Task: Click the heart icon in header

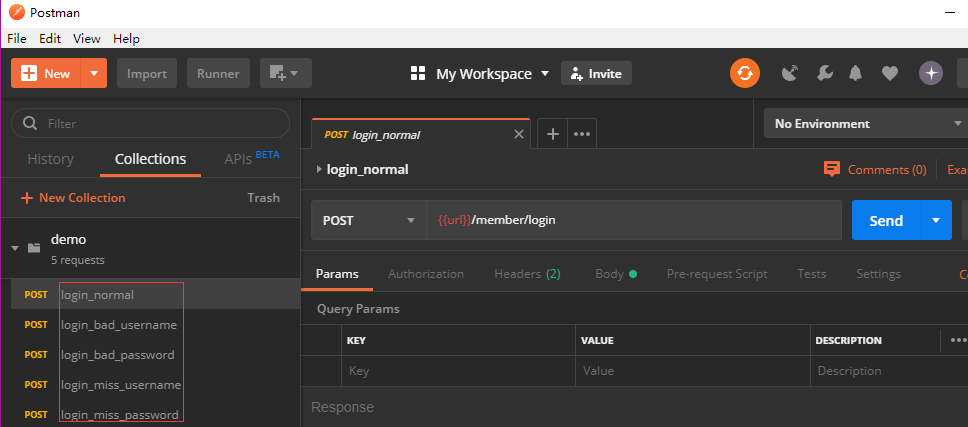Action: [x=889, y=73]
